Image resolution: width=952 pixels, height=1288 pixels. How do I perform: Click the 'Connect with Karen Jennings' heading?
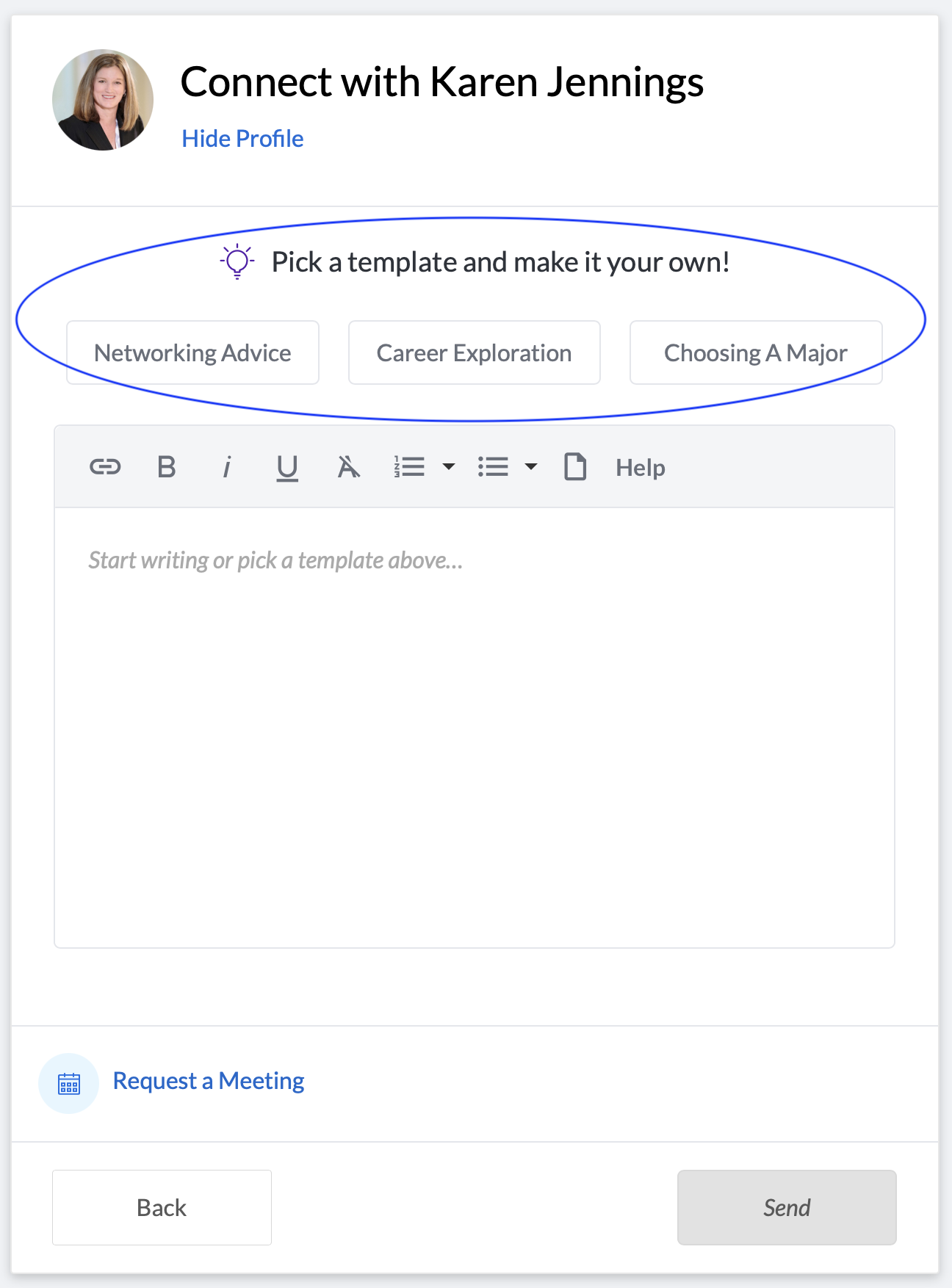(x=442, y=82)
